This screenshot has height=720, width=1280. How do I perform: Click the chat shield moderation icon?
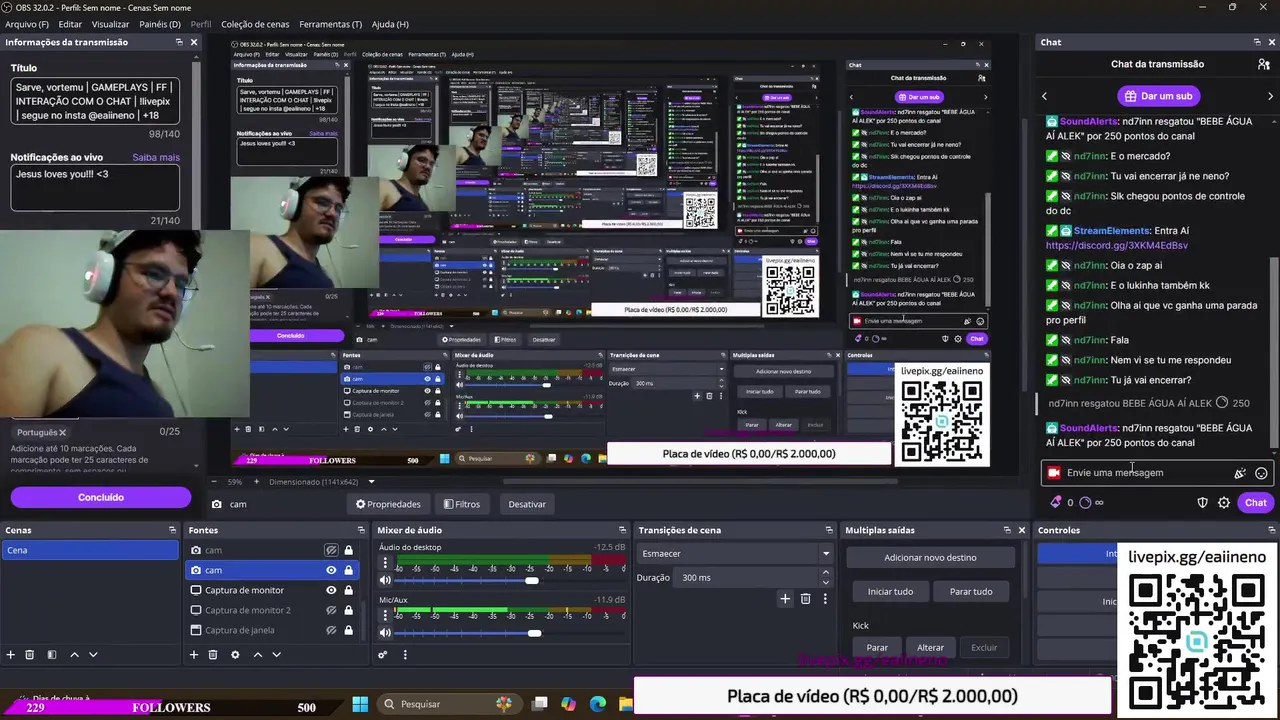1202,503
